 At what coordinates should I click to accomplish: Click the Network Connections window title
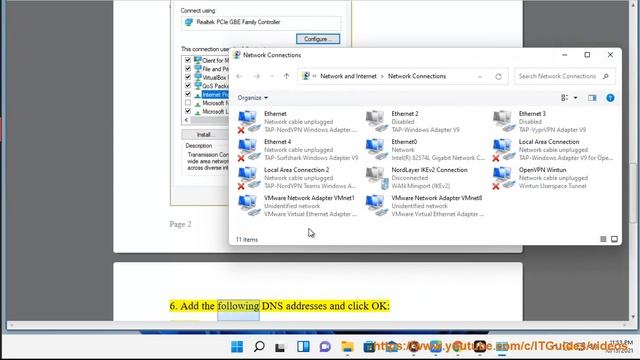[x=272, y=55]
